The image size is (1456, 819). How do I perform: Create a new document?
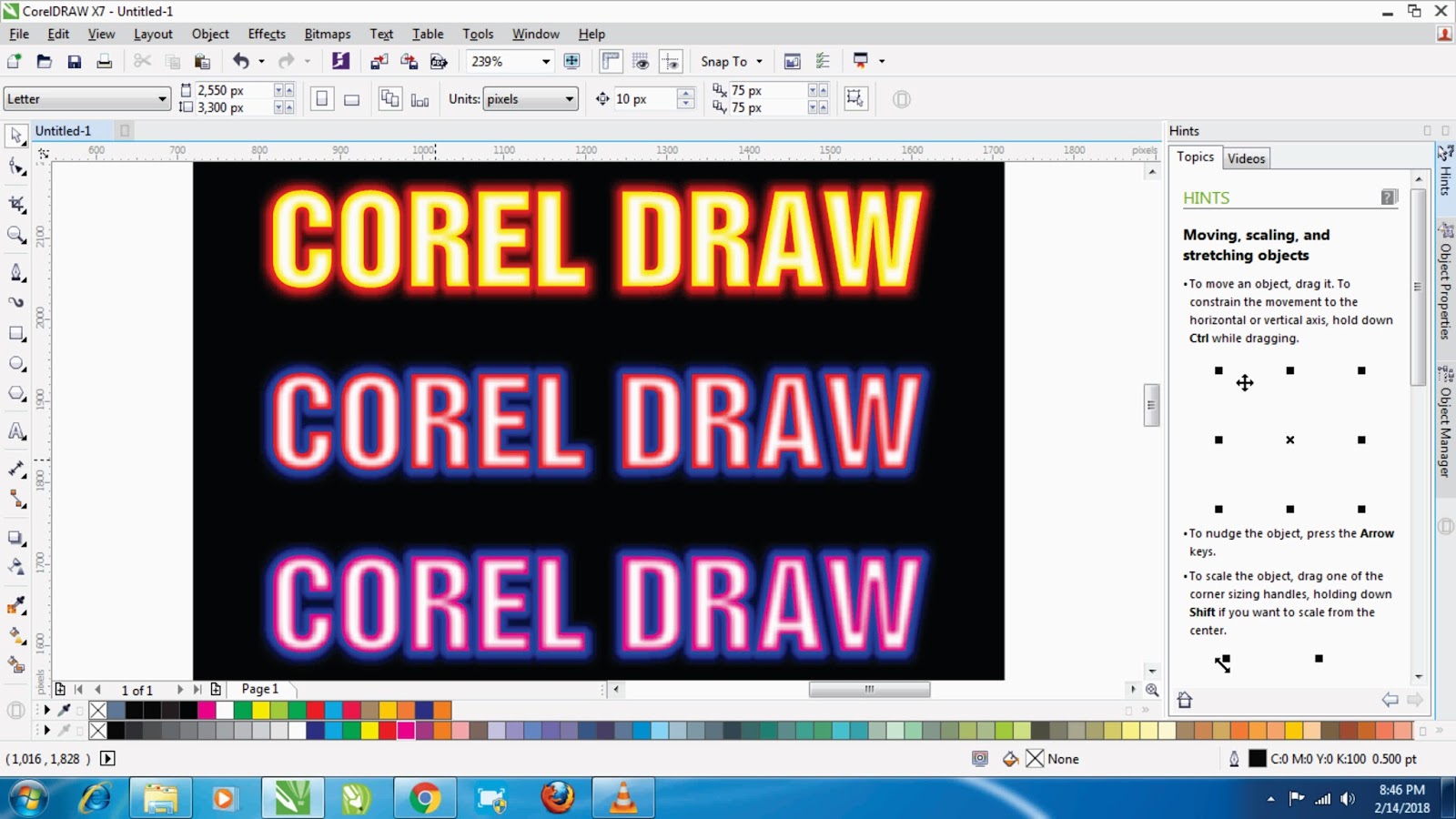(x=15, y=61)
